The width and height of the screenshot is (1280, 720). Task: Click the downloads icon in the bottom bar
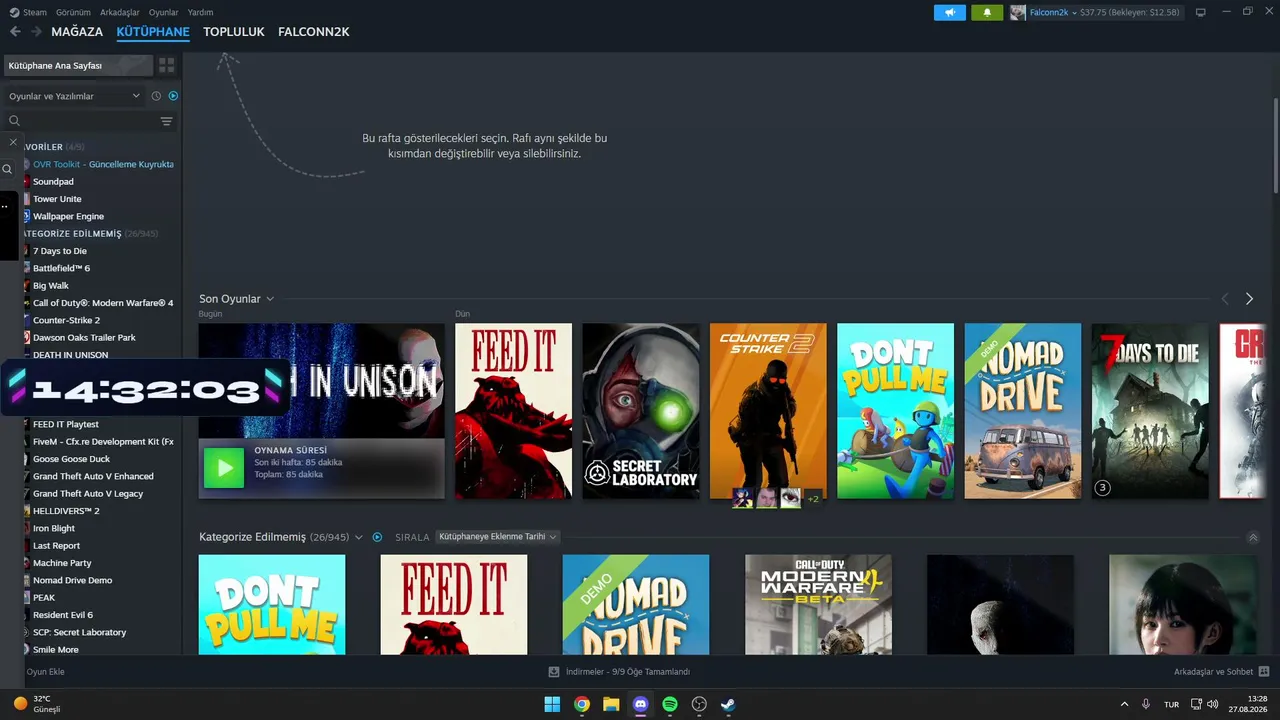[554, 672]
